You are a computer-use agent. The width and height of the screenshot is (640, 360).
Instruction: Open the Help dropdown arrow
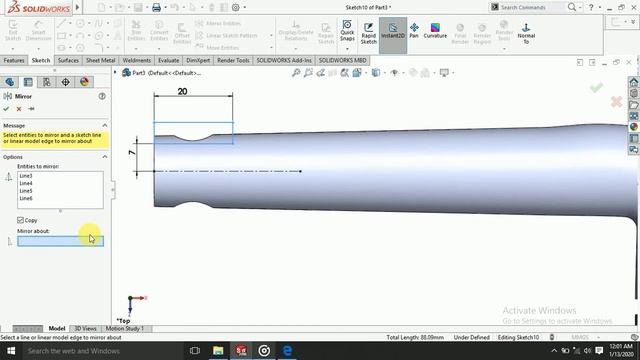coord(600,7)
